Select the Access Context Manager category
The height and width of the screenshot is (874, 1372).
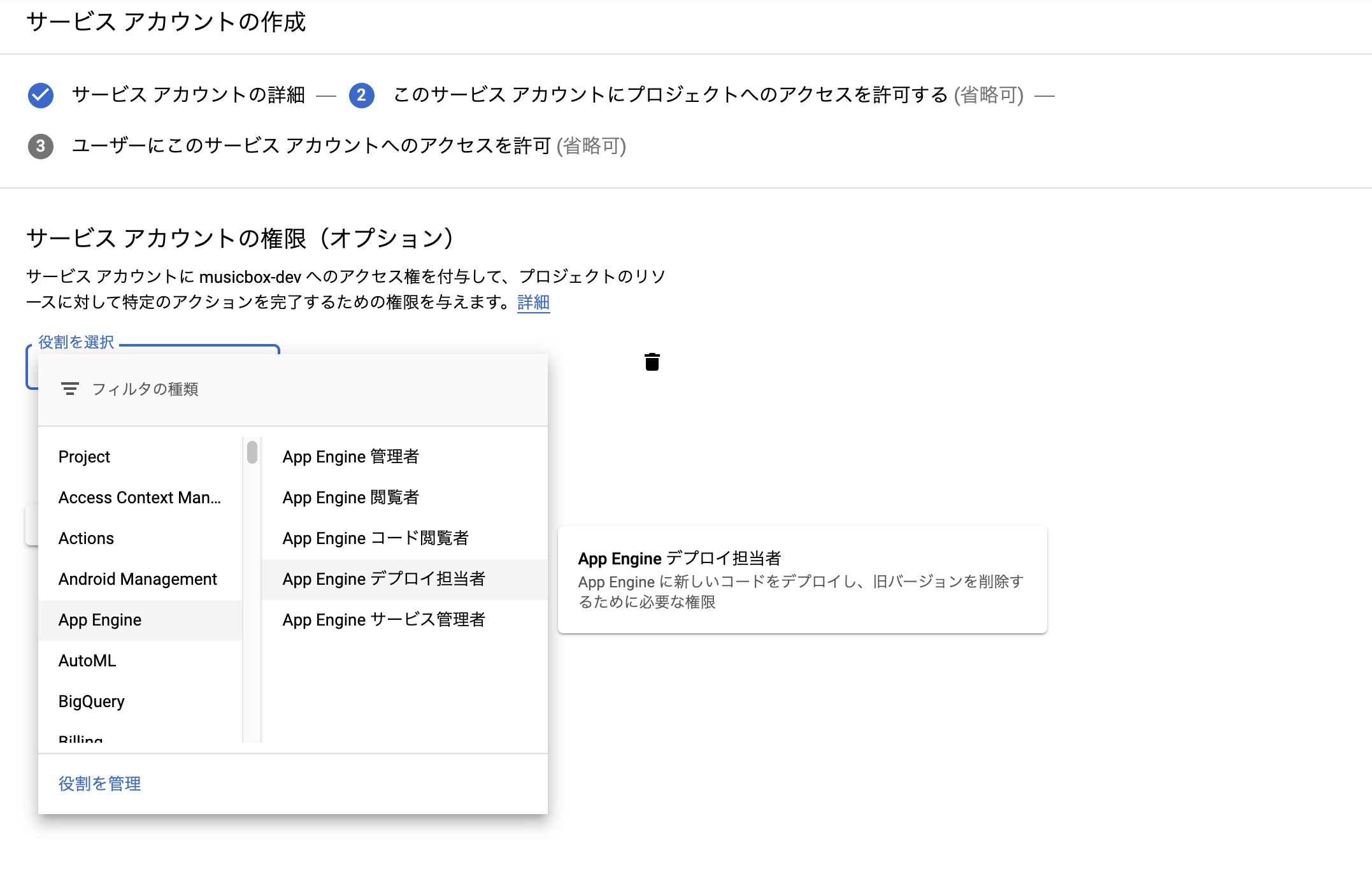click(x=139, y=498)
